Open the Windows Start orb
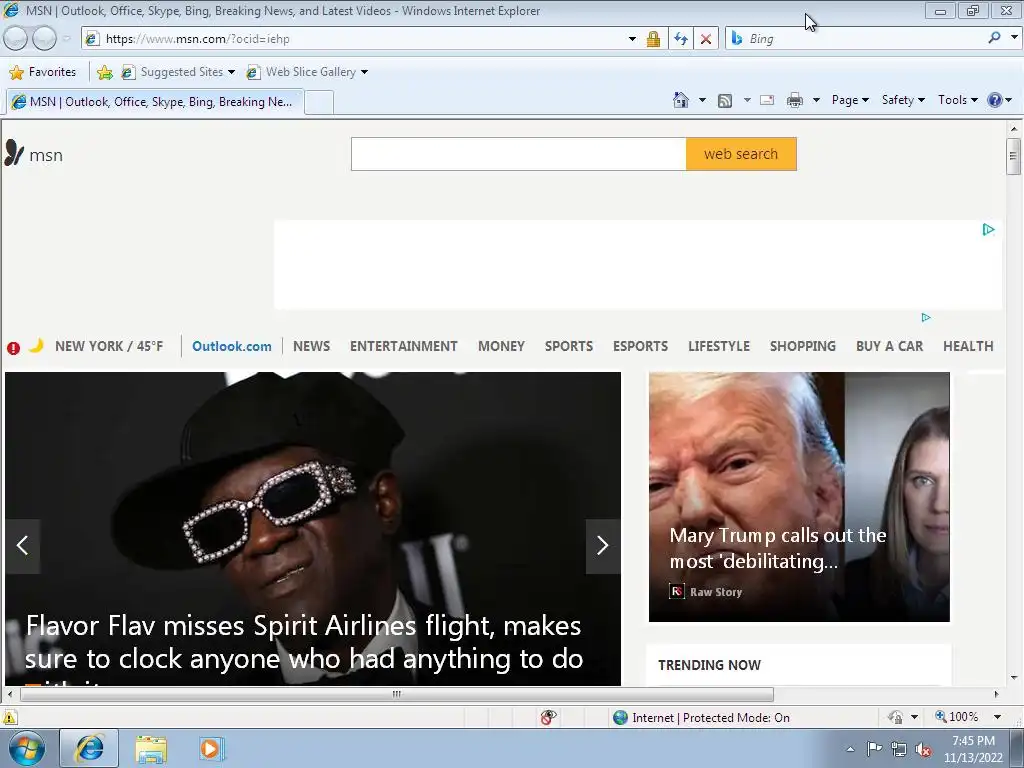 coord(26,748)
